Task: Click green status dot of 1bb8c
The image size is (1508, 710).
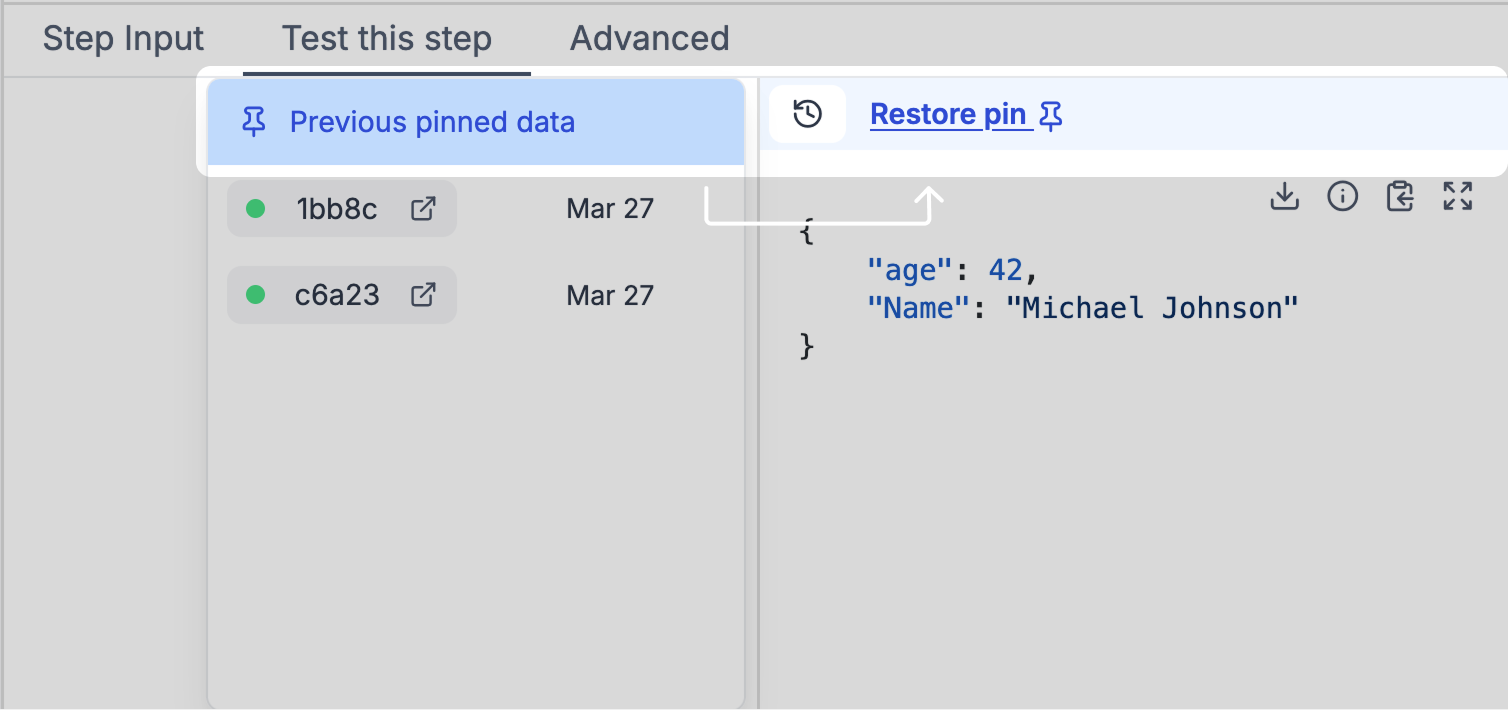Action: (255, 208)
